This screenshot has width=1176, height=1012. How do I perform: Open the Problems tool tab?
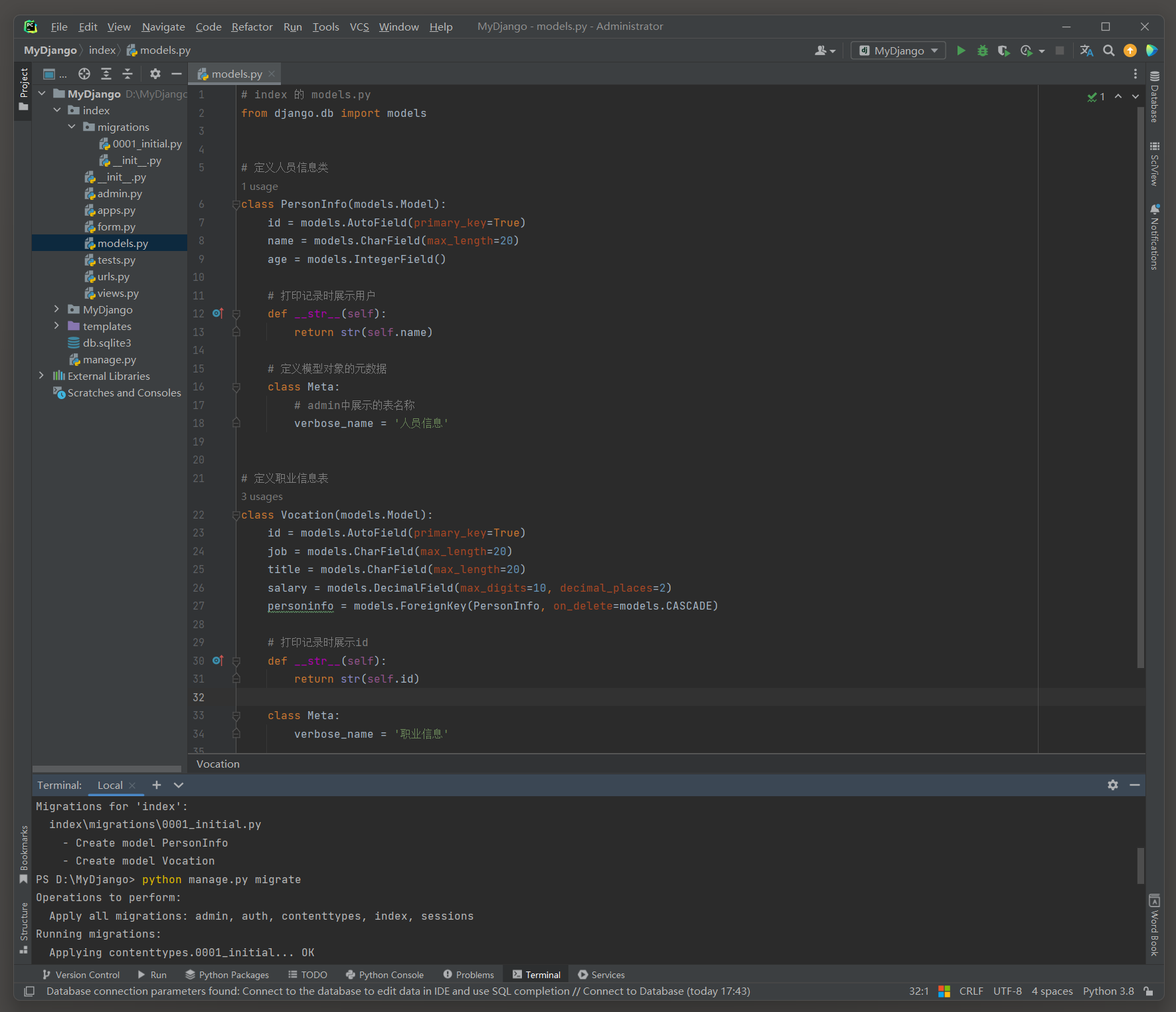point(469,975)
